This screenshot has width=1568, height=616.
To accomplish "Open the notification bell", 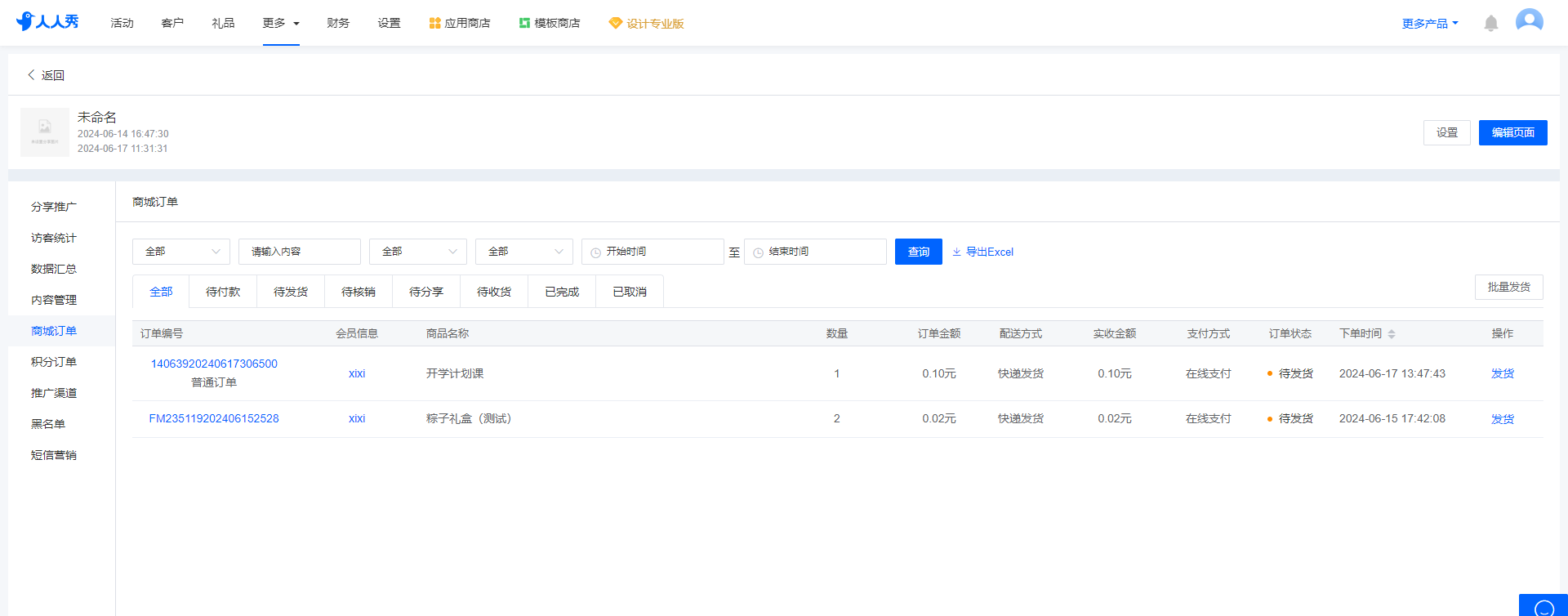I will coord(1491,23).
